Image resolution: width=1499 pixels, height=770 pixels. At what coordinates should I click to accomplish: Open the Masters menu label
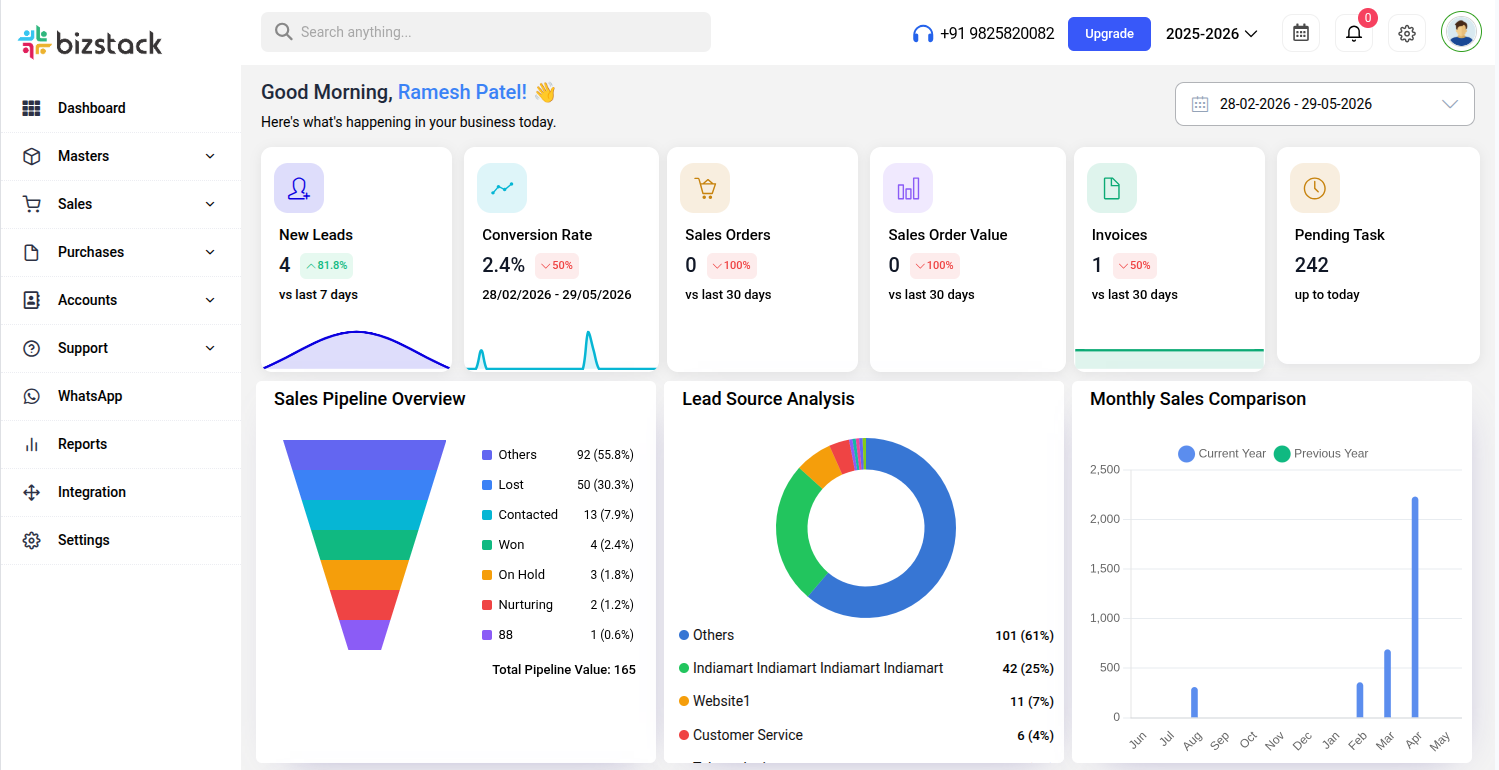pyautogui.click(x=83, y=156)
